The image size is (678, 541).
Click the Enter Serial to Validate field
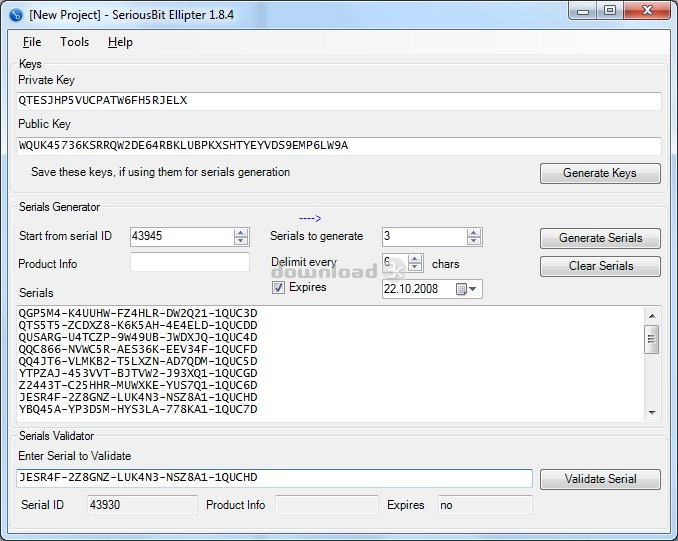tap(275, 478)
